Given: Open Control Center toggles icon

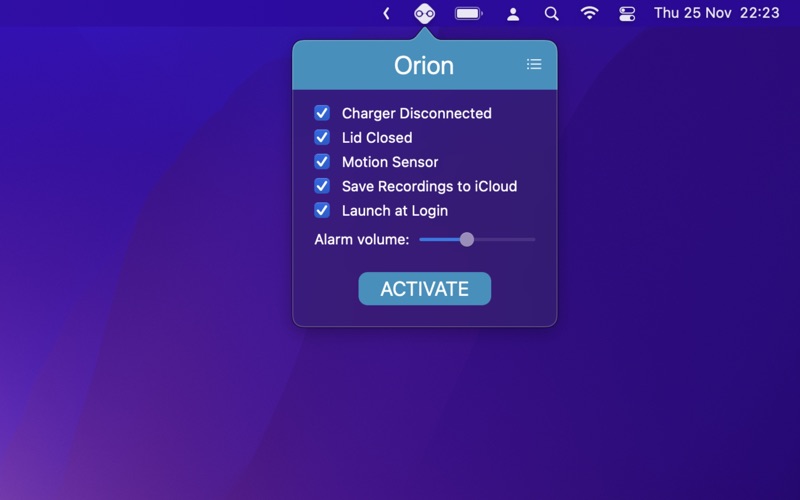Looking at the screenshot, I should tap(627, 14).
